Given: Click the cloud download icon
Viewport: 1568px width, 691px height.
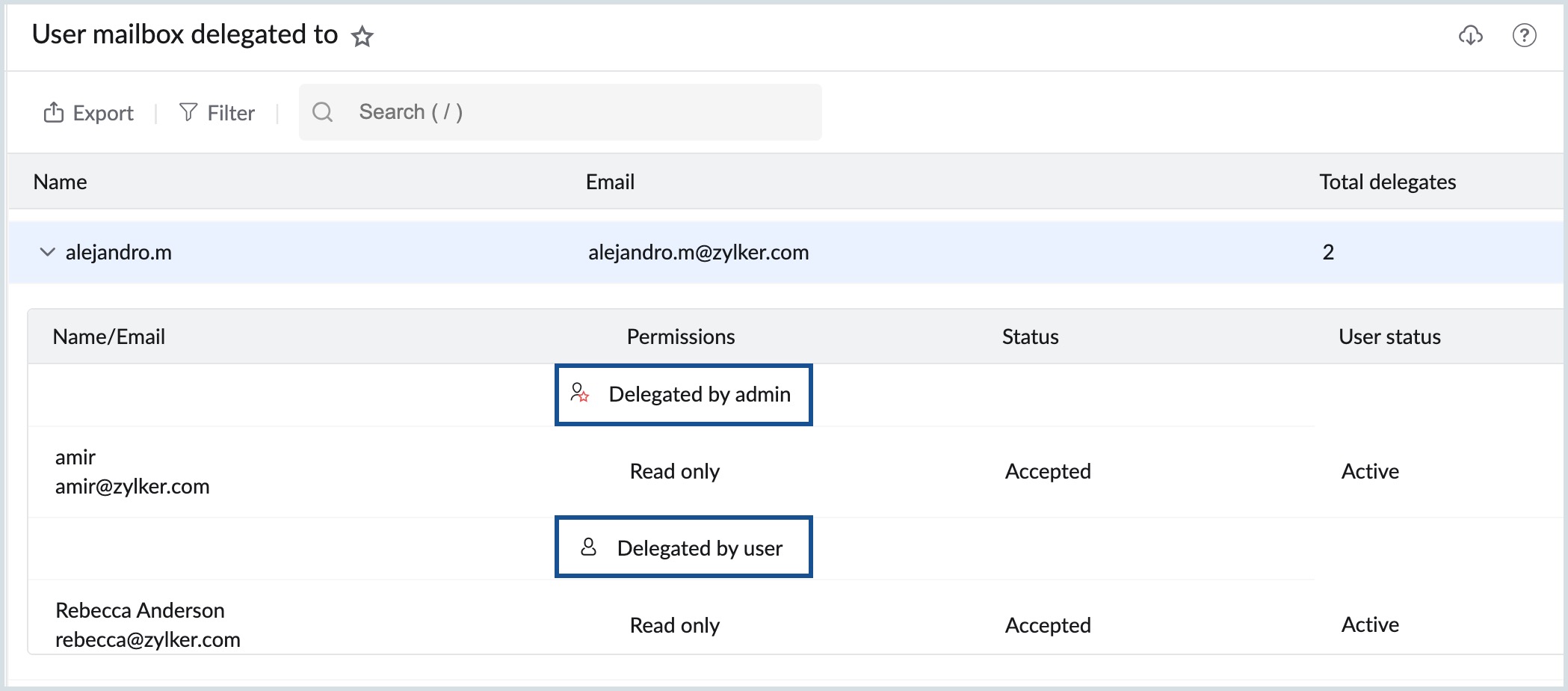Looking at the screenshot, I should pyautogui.click(x=1470, y=35).
